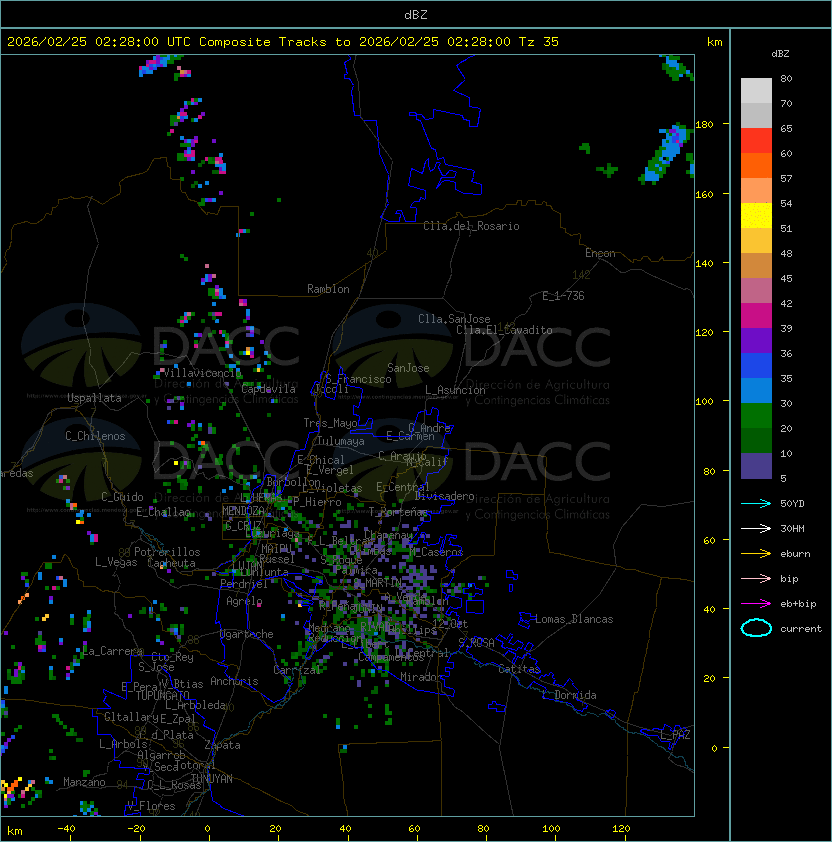Click the C_Chilenos map label
The height and width of the screenshot is (842, 832).
click(x=95, y=436)
